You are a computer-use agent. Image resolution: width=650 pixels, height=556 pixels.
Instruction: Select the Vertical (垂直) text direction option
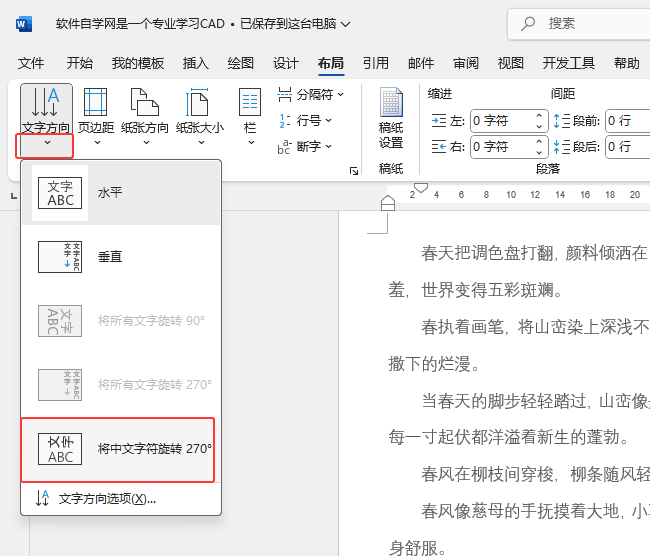[121, 257]
